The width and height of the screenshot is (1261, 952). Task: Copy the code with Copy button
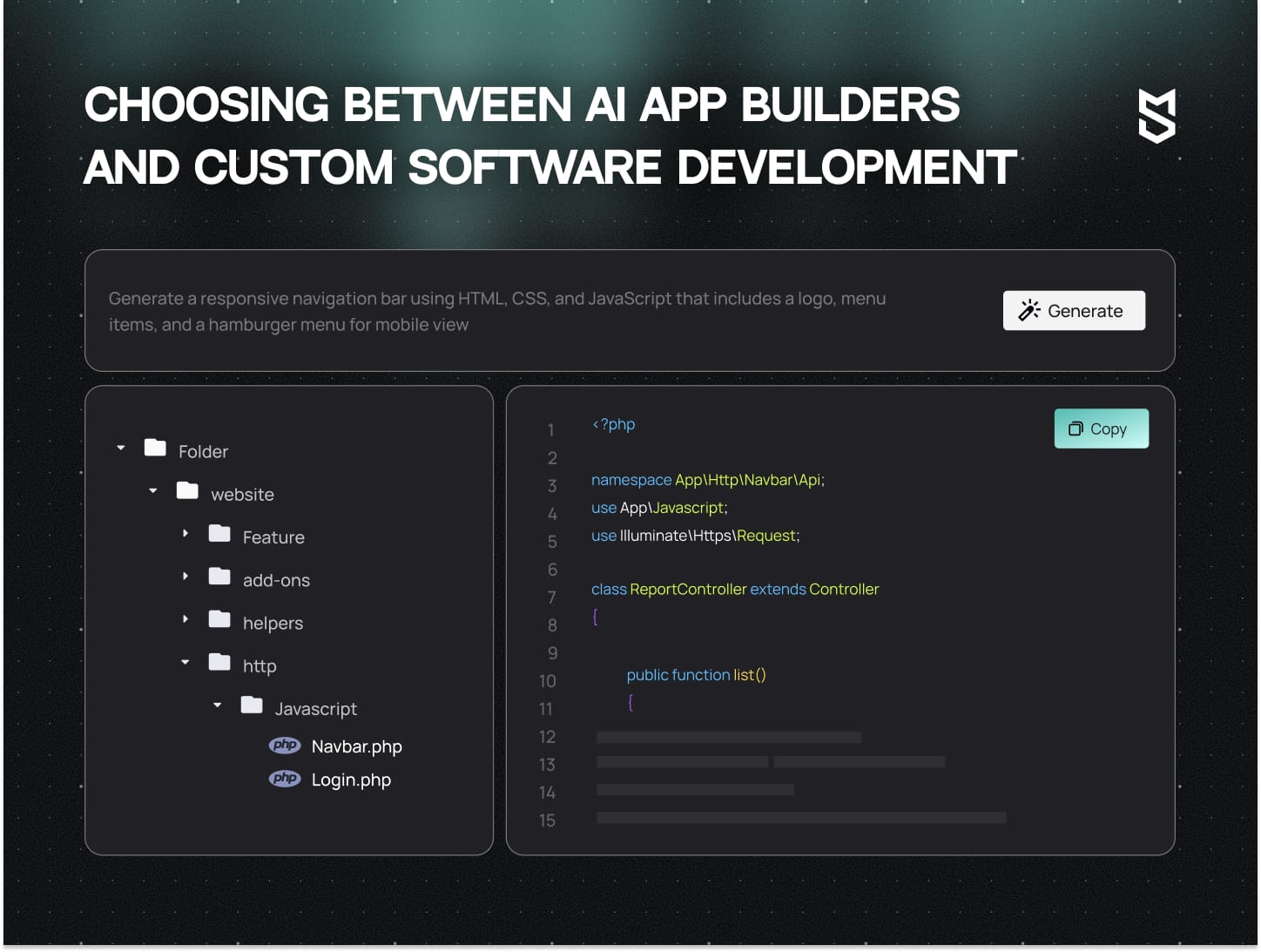1101,429
